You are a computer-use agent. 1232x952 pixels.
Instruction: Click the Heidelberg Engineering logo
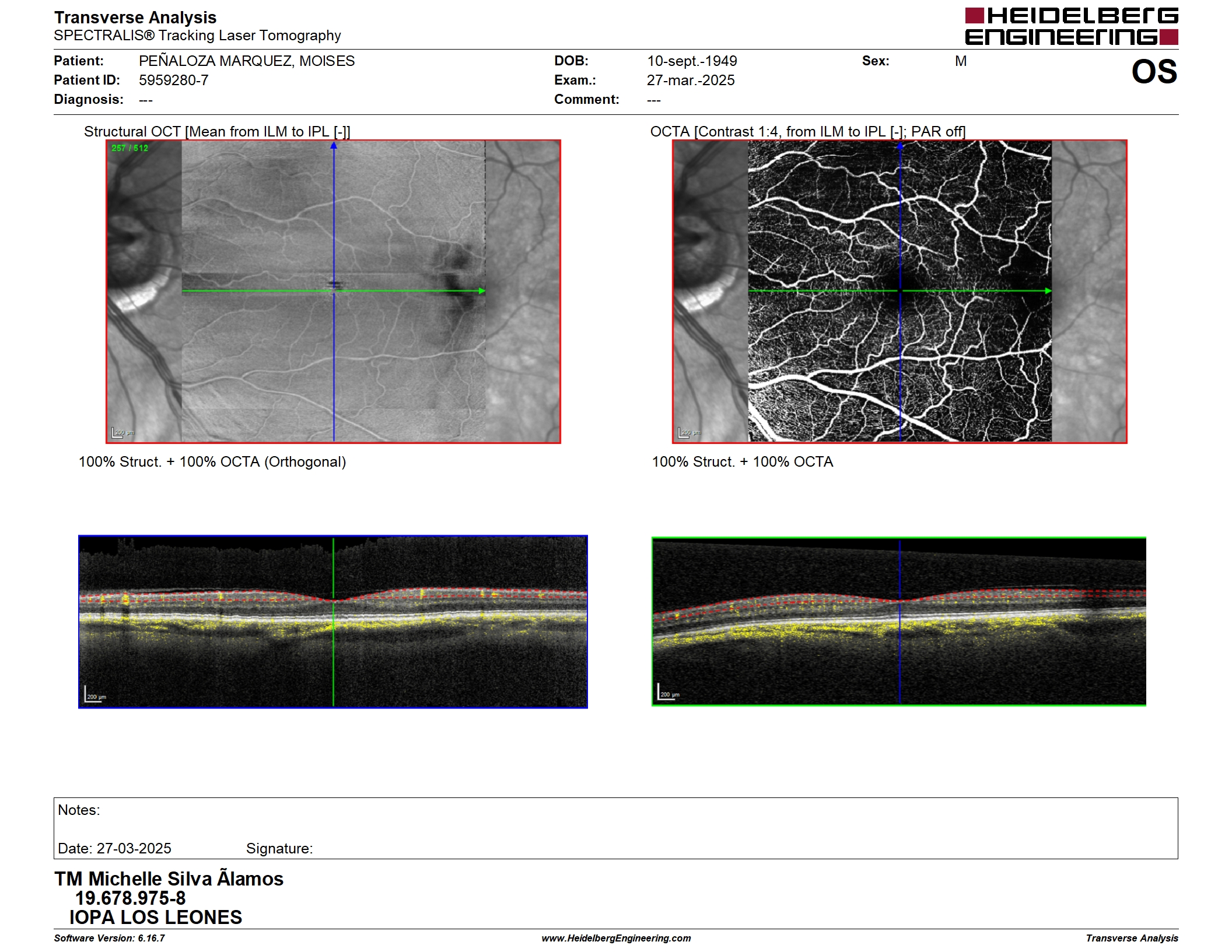1071,26
